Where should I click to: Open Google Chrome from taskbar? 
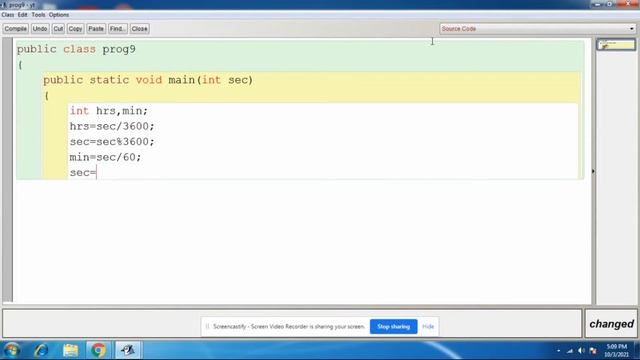click(98, 350)
